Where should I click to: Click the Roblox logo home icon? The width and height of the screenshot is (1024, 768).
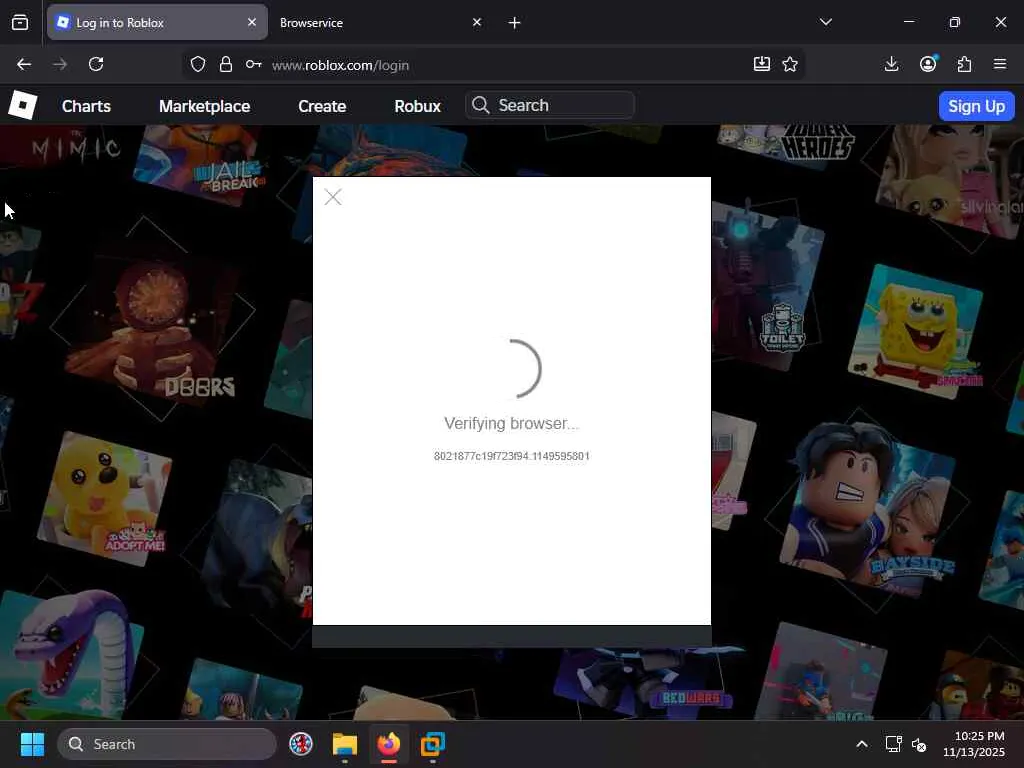click(x=22, y=105)
